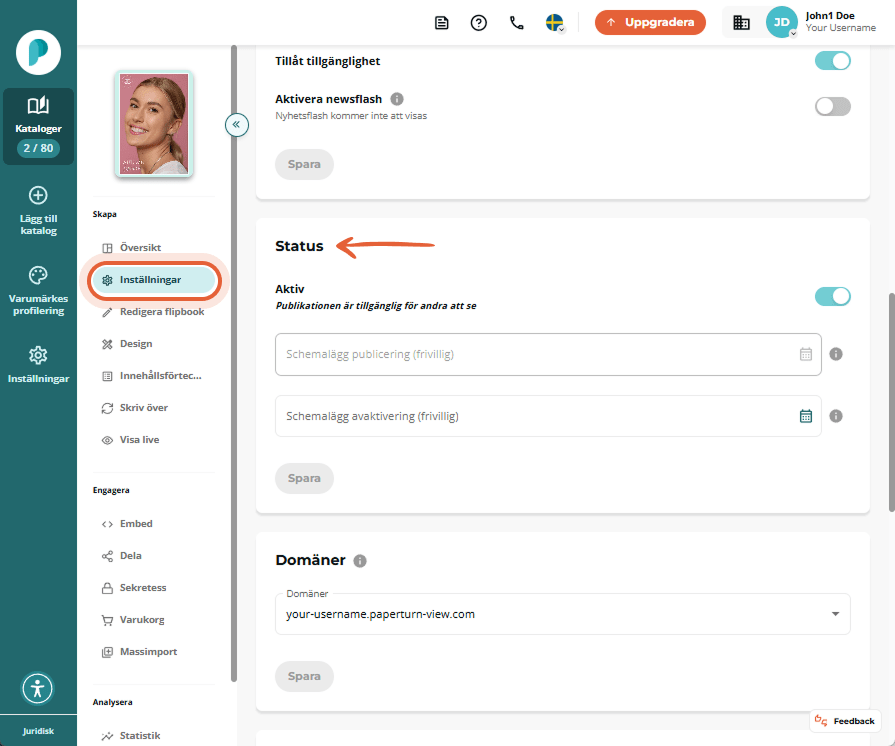Open the Swedish flag language selector

click(555, 23)
